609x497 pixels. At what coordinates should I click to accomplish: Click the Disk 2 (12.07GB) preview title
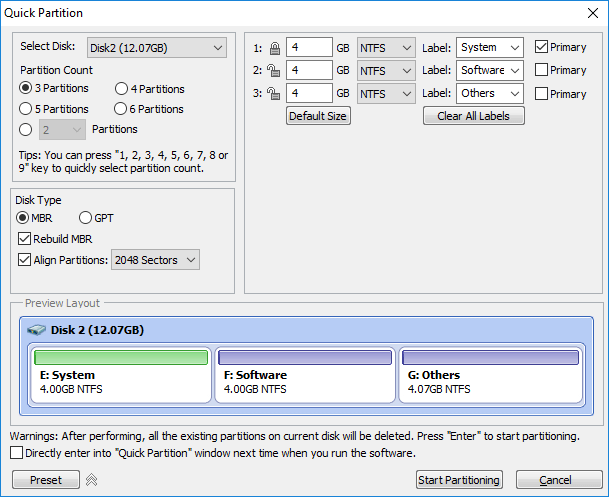(97, 330)
